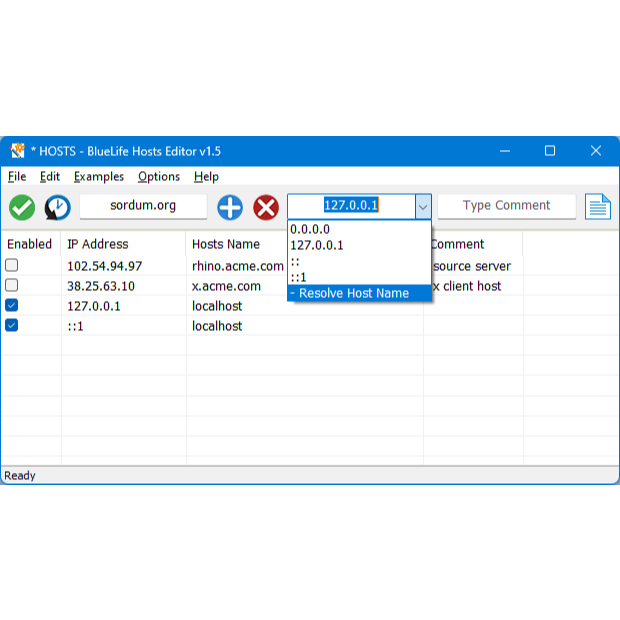Minimize the Hosts Editor window
Viewport: 620px width, 620px height.
[505, 151]
